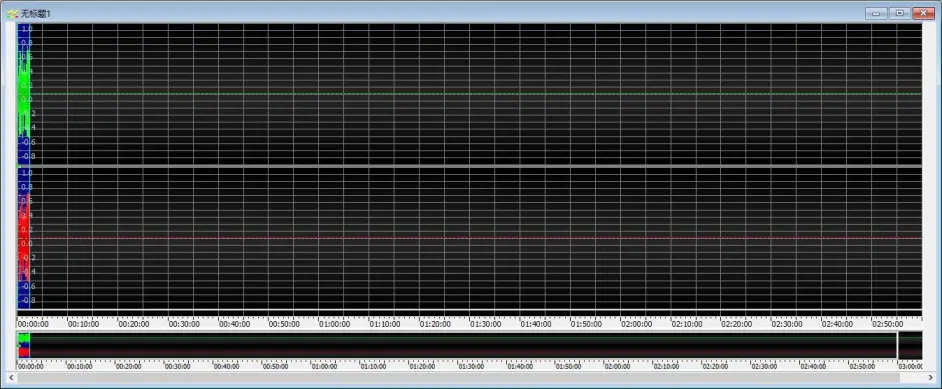Image resolution: width=942 pixels, height=389 pixels.
Task: Select 00:30:00 on the main time ruler
Action: pos(184,324)
